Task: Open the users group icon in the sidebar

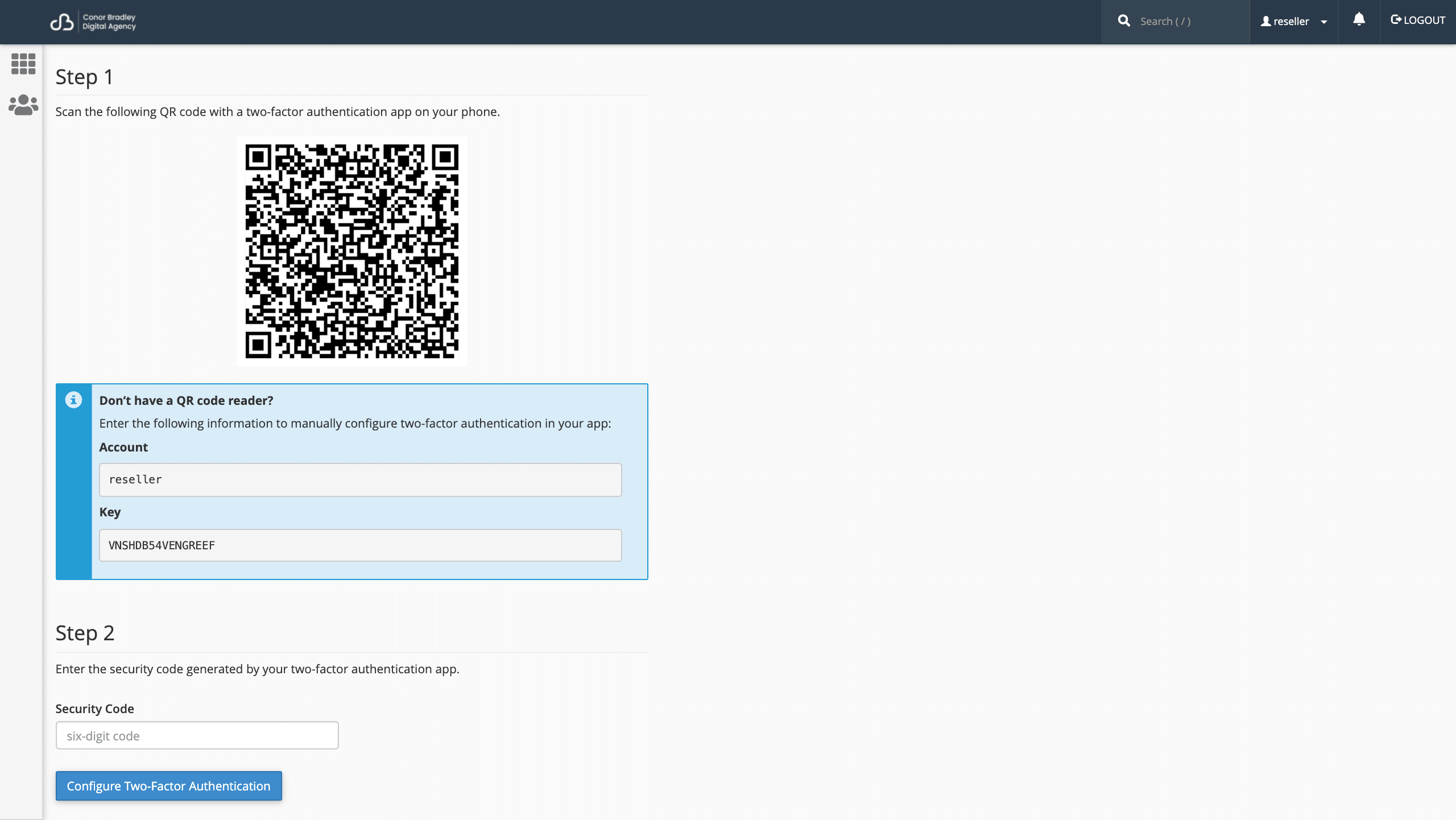Action: [23, 105]
